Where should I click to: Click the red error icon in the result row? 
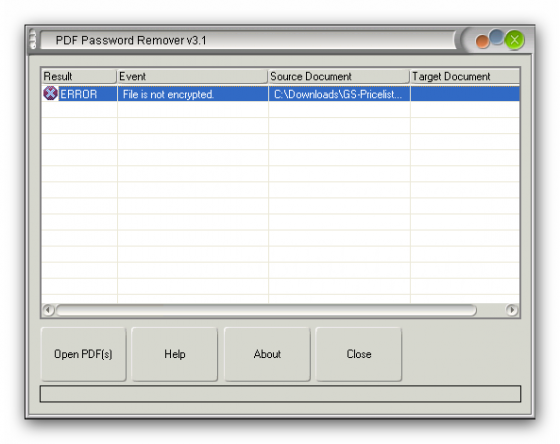pyautogui.click(x=50, y=94)
